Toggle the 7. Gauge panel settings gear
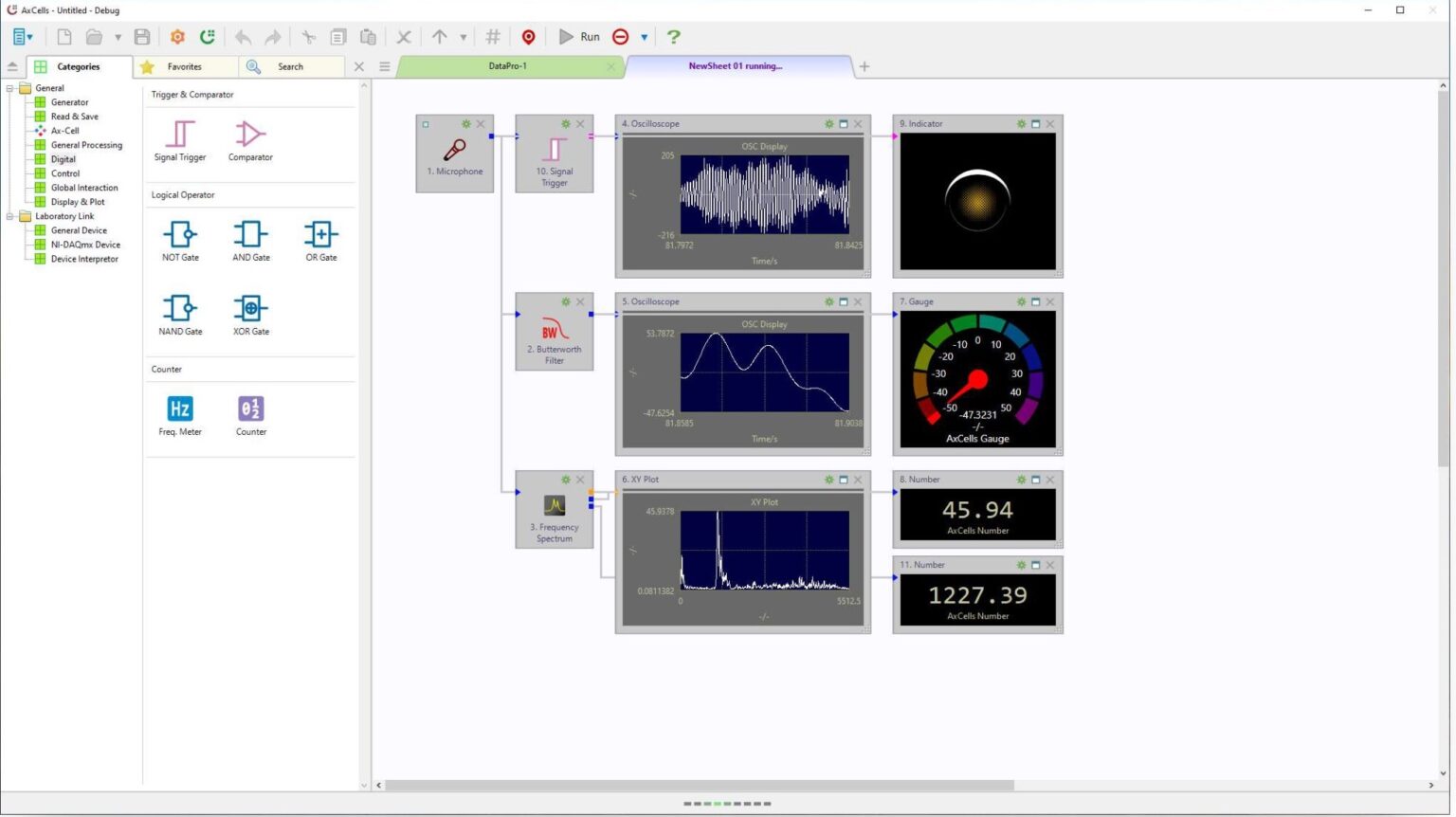This screenshot has width=1456, height=817. click(1022, 301)
